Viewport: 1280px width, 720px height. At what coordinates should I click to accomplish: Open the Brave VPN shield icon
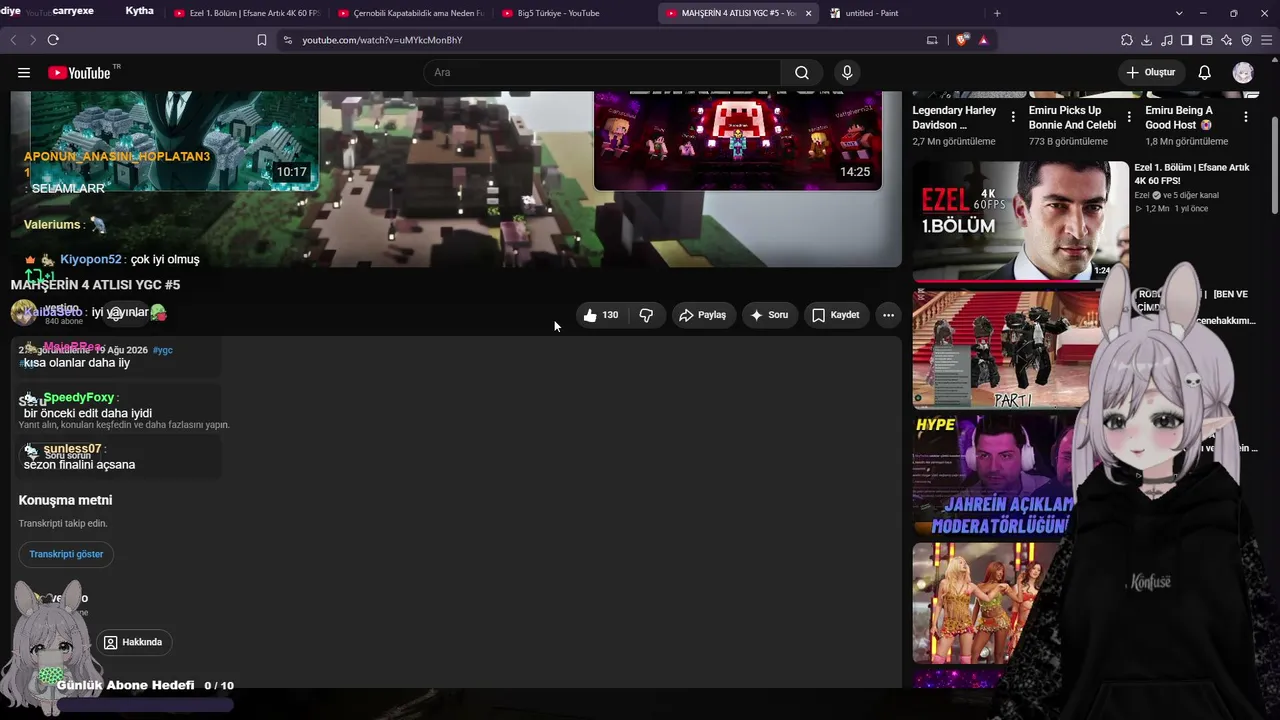[1246, 40]
